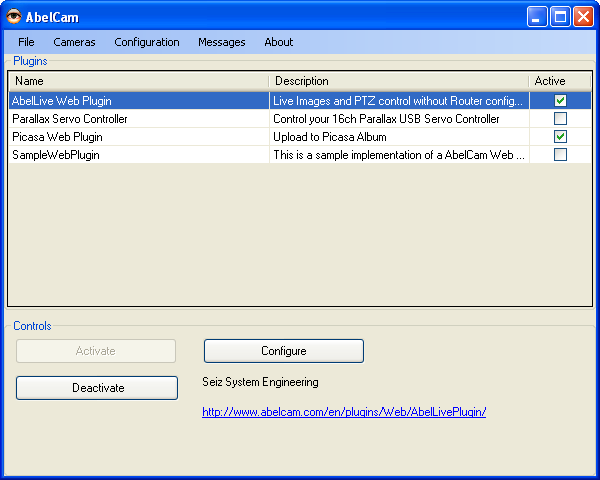Click the Deactivate button
The width and height of the screenshot is (600, 480).
(x=97, y=388)
